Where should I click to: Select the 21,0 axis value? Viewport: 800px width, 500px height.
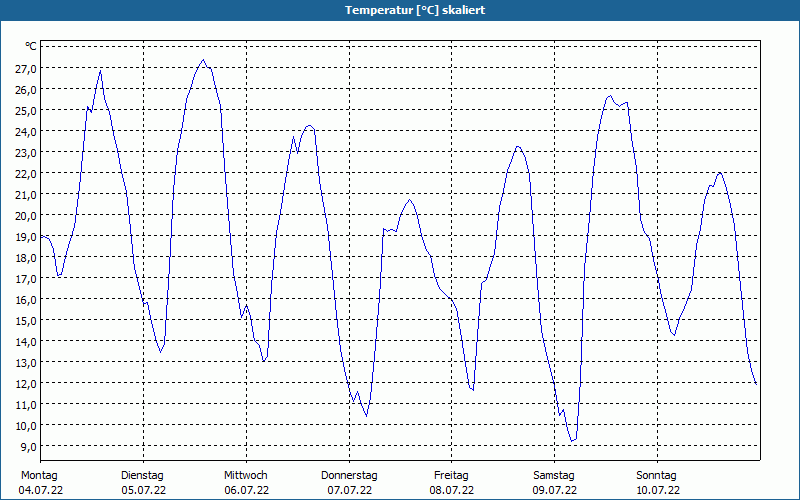[x=26, y=194]
